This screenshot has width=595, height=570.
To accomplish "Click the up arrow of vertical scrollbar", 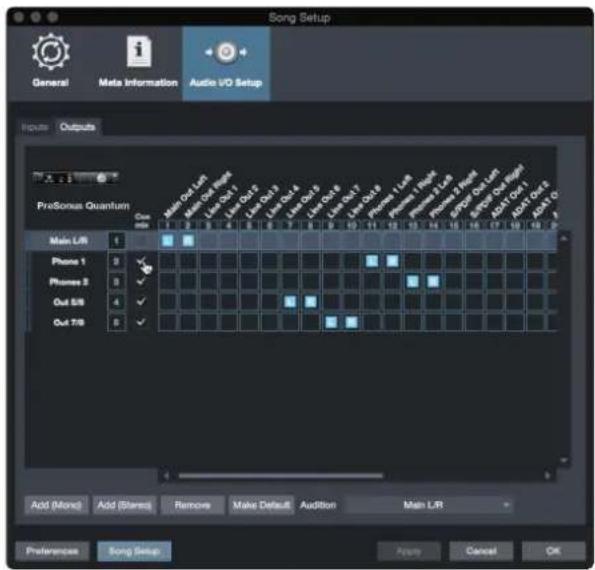I will point(564,239).
